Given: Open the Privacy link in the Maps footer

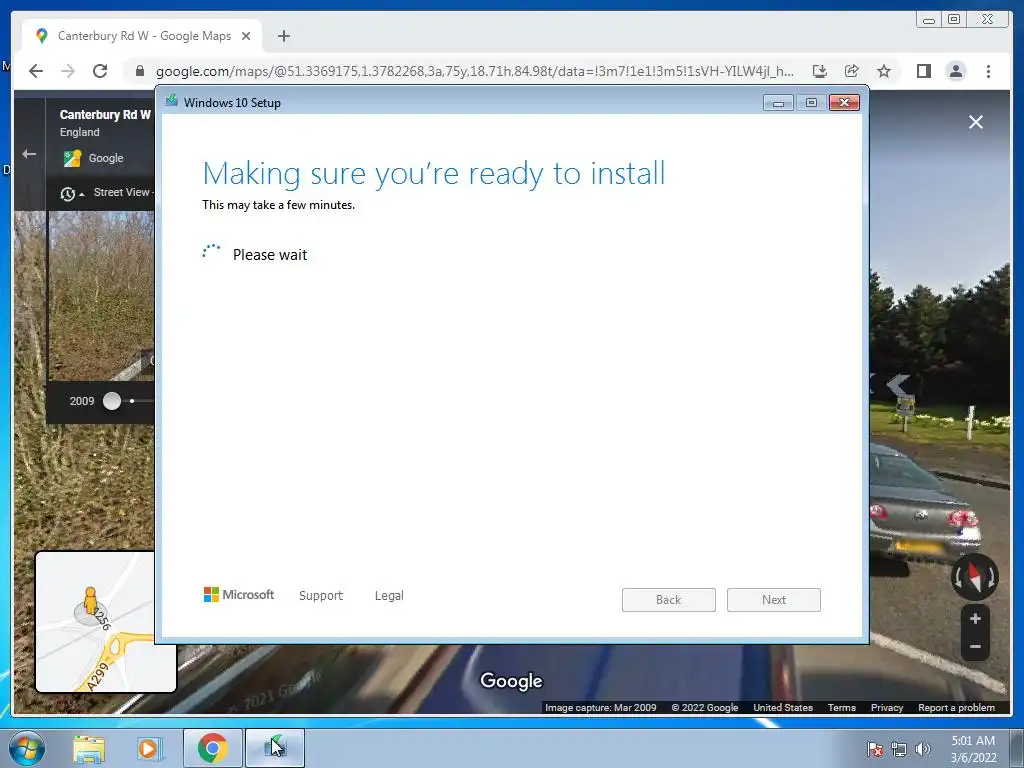Looking at the screenshot, I should [887, 707].
